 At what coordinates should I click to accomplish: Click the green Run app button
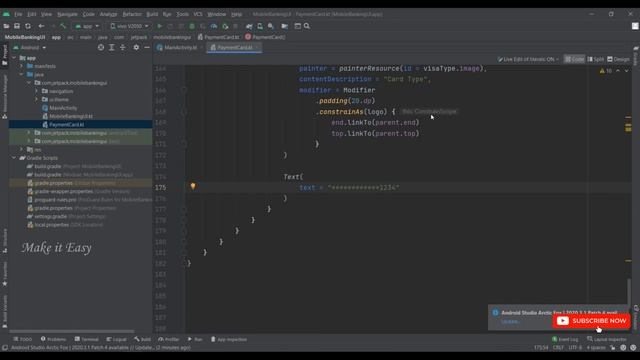(x=160, y=26)
